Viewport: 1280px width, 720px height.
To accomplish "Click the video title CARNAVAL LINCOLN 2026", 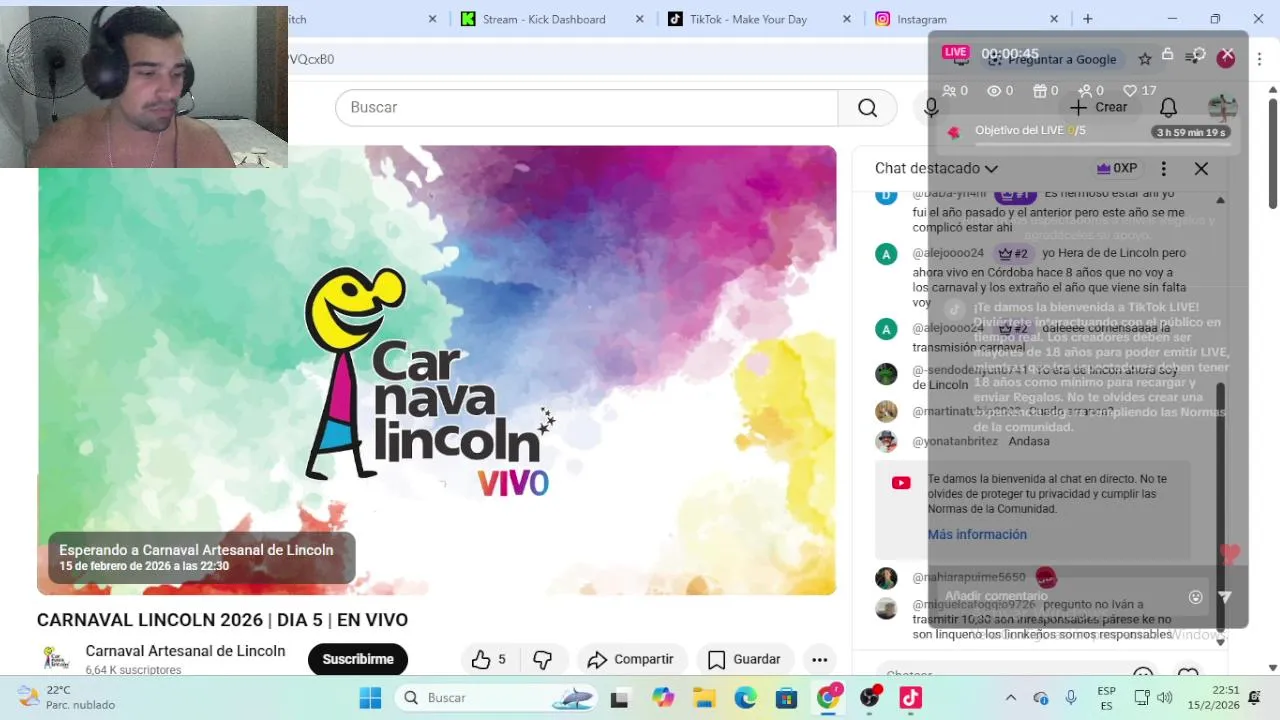I will pos(222,620).
